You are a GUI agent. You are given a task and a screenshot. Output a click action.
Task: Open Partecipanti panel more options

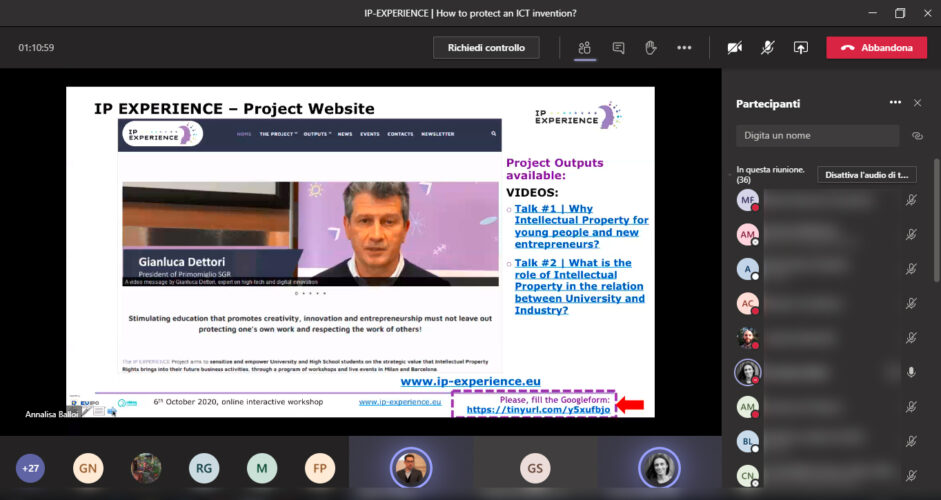click(895, 103)
